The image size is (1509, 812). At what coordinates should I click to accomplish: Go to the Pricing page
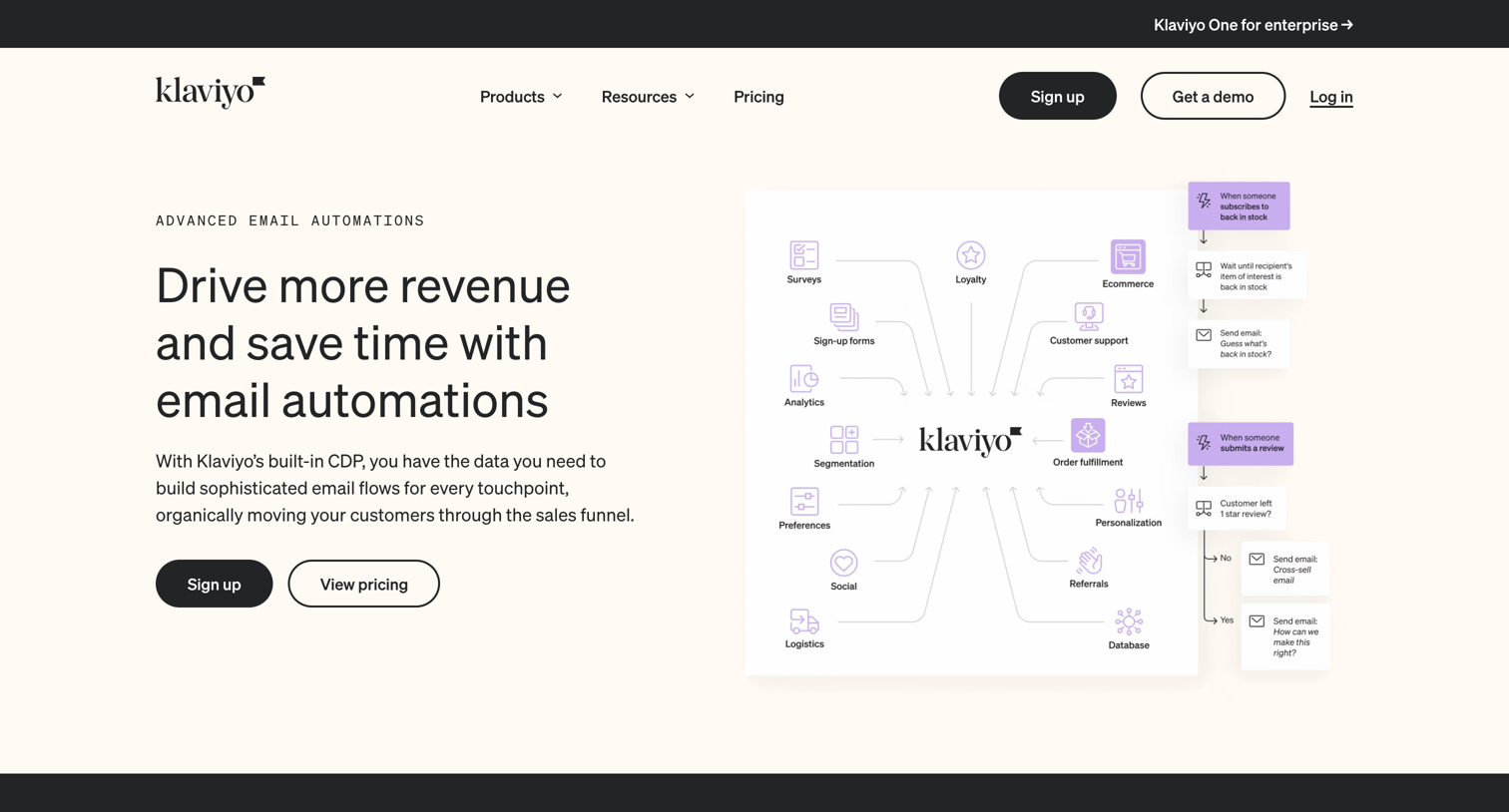click(758, 97)
